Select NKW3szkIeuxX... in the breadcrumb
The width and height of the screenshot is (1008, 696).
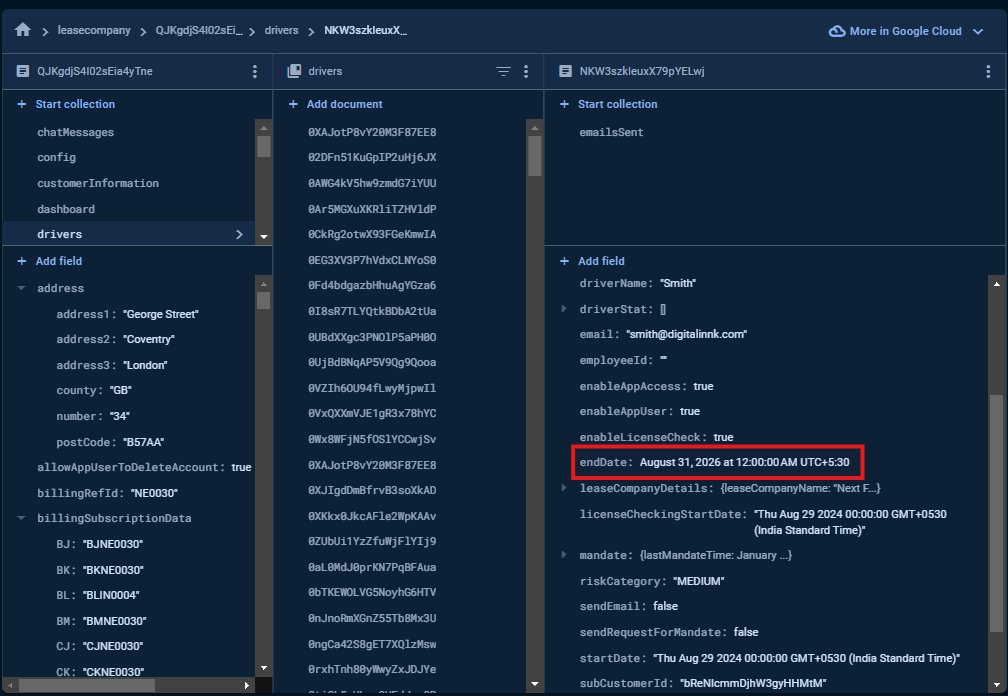tap(365, 30)
